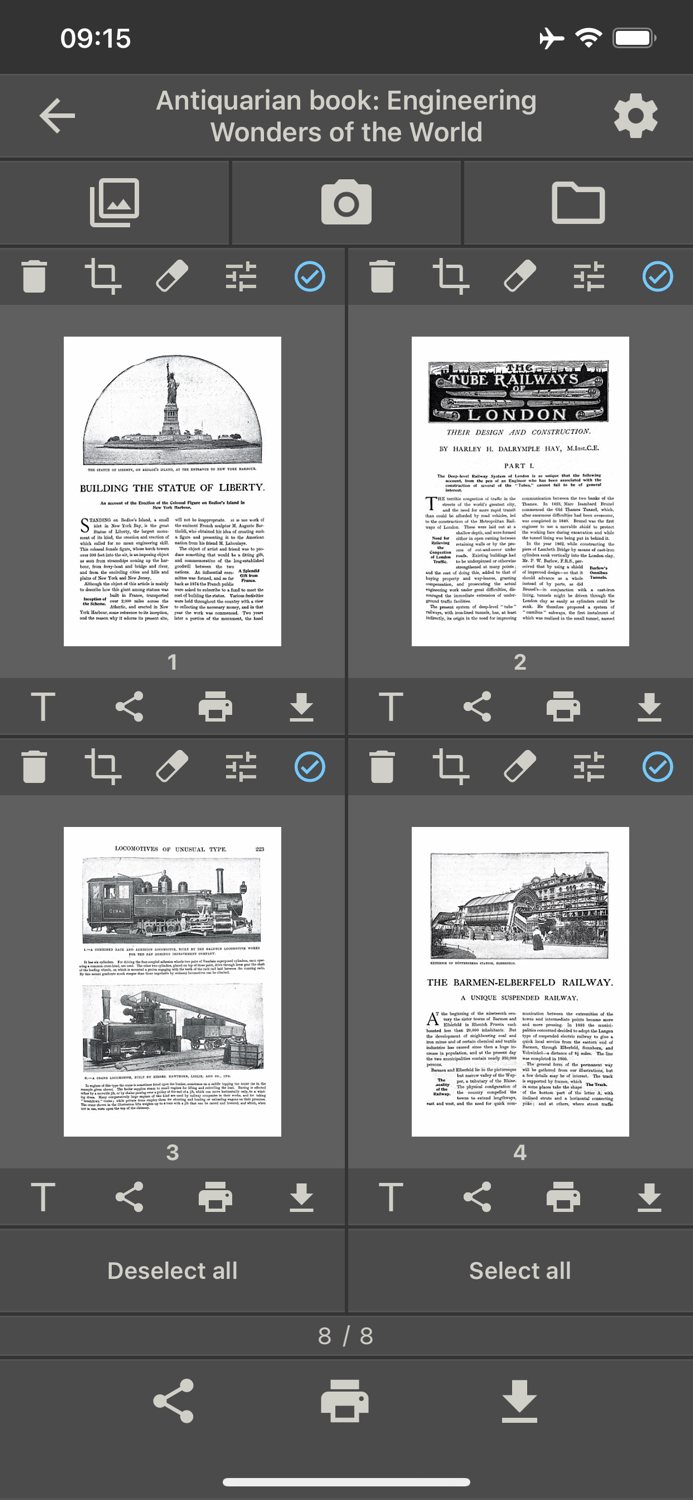Open the Tube Railways of London thumbnail
The height and width of the screenshot is (1500, 693).
(x=520, y=491)
